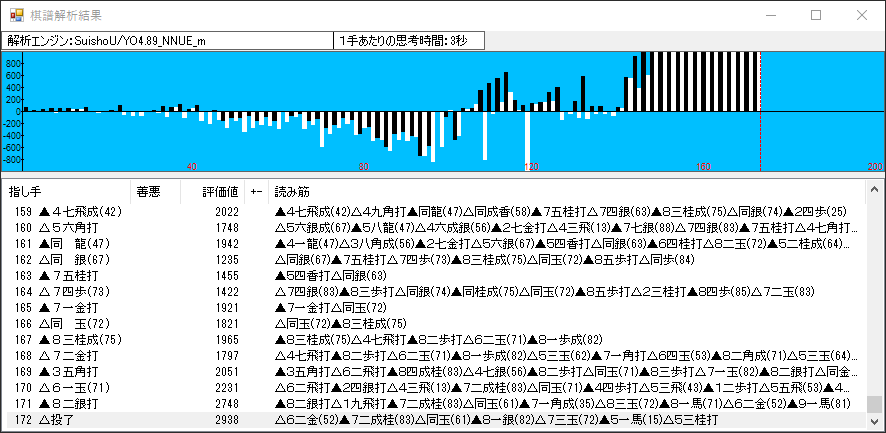Select row 167 ▲8三桂成(75)
886x433 pixels.
[433, 340]
